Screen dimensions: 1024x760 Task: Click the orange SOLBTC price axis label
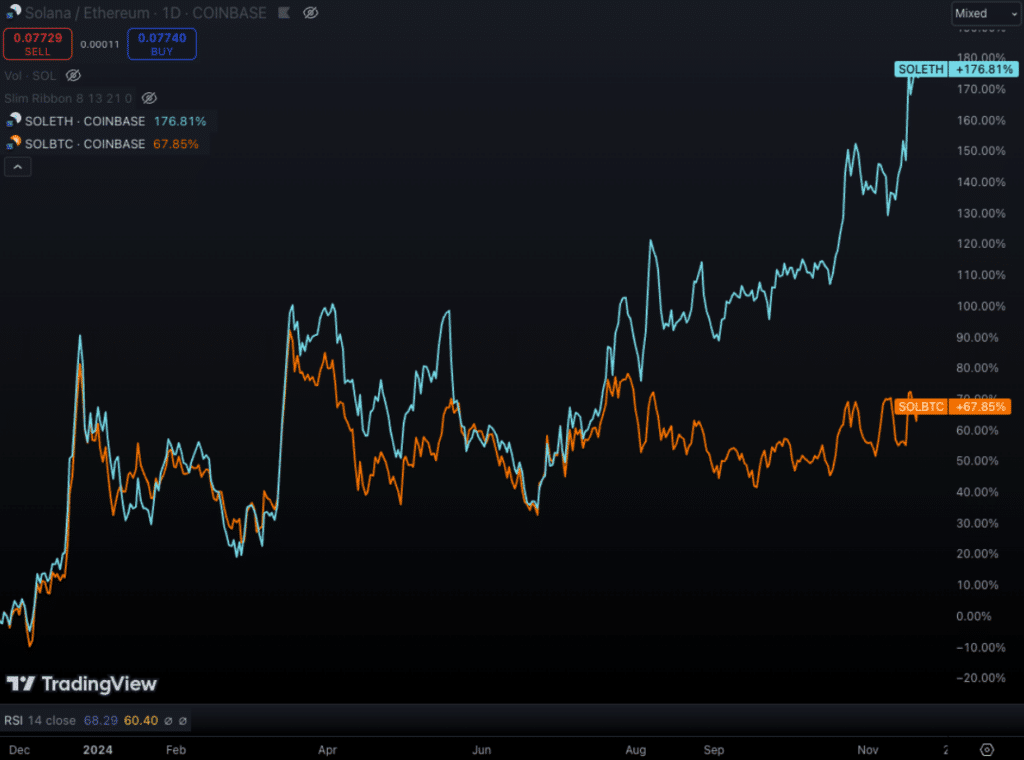click(921, 407)
